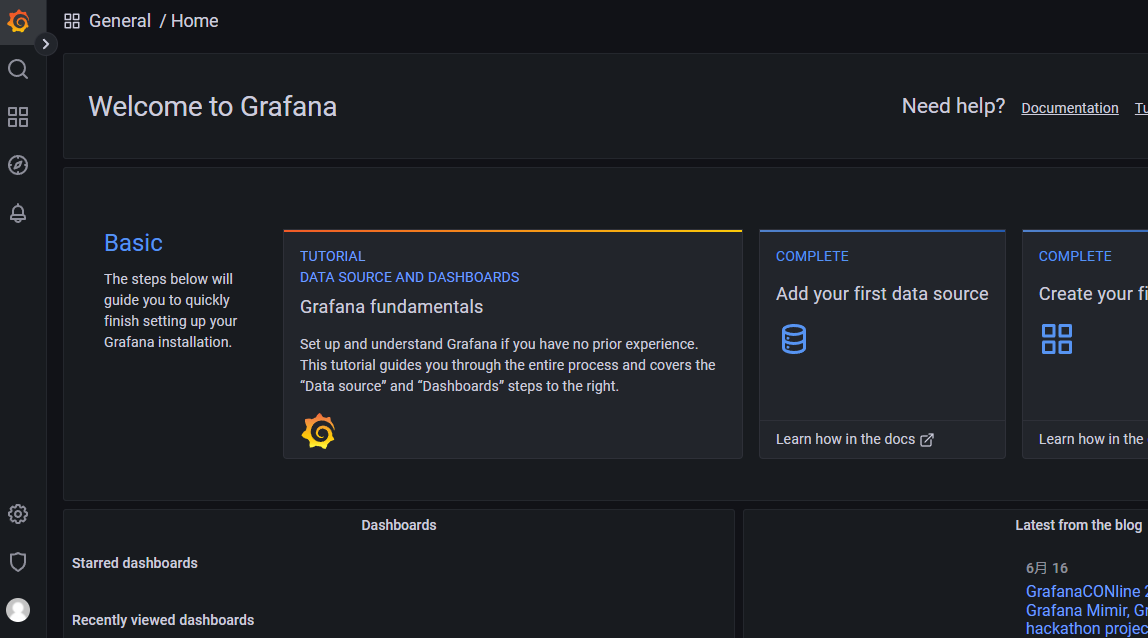Viewport: 1148px width, 638px height.
Task: Click the dashboard grid icon beside General
Action: click(72, 21)
